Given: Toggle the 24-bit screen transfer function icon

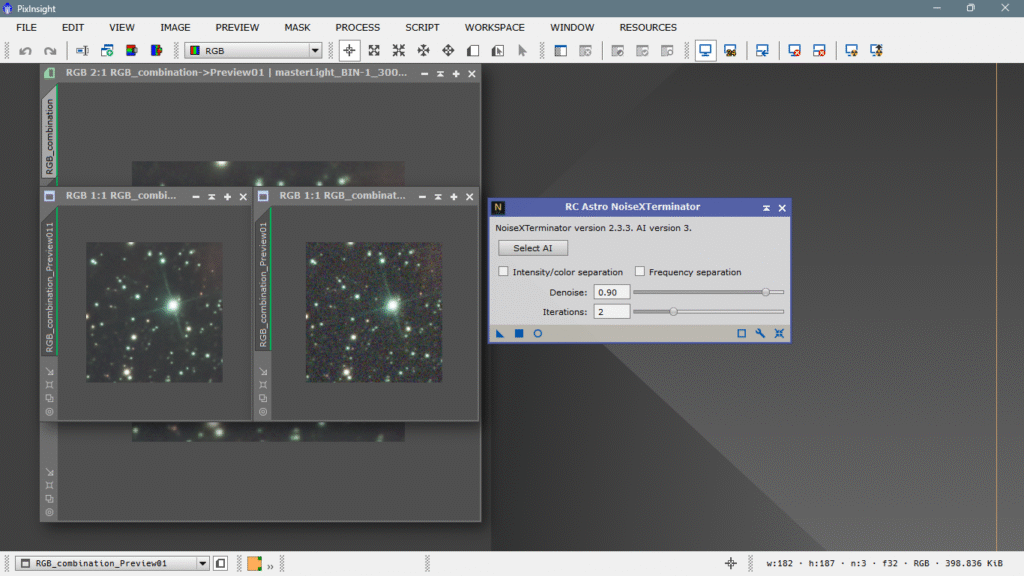Looking at the screenshot, I should (730, 51).
